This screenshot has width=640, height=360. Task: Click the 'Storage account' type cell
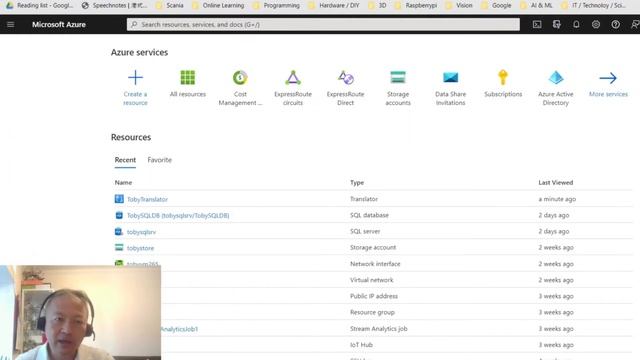[x=373, y=247]
